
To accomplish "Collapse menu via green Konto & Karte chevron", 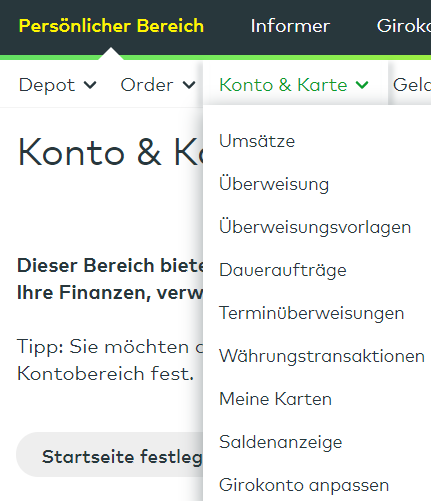I will click(362, 85).
